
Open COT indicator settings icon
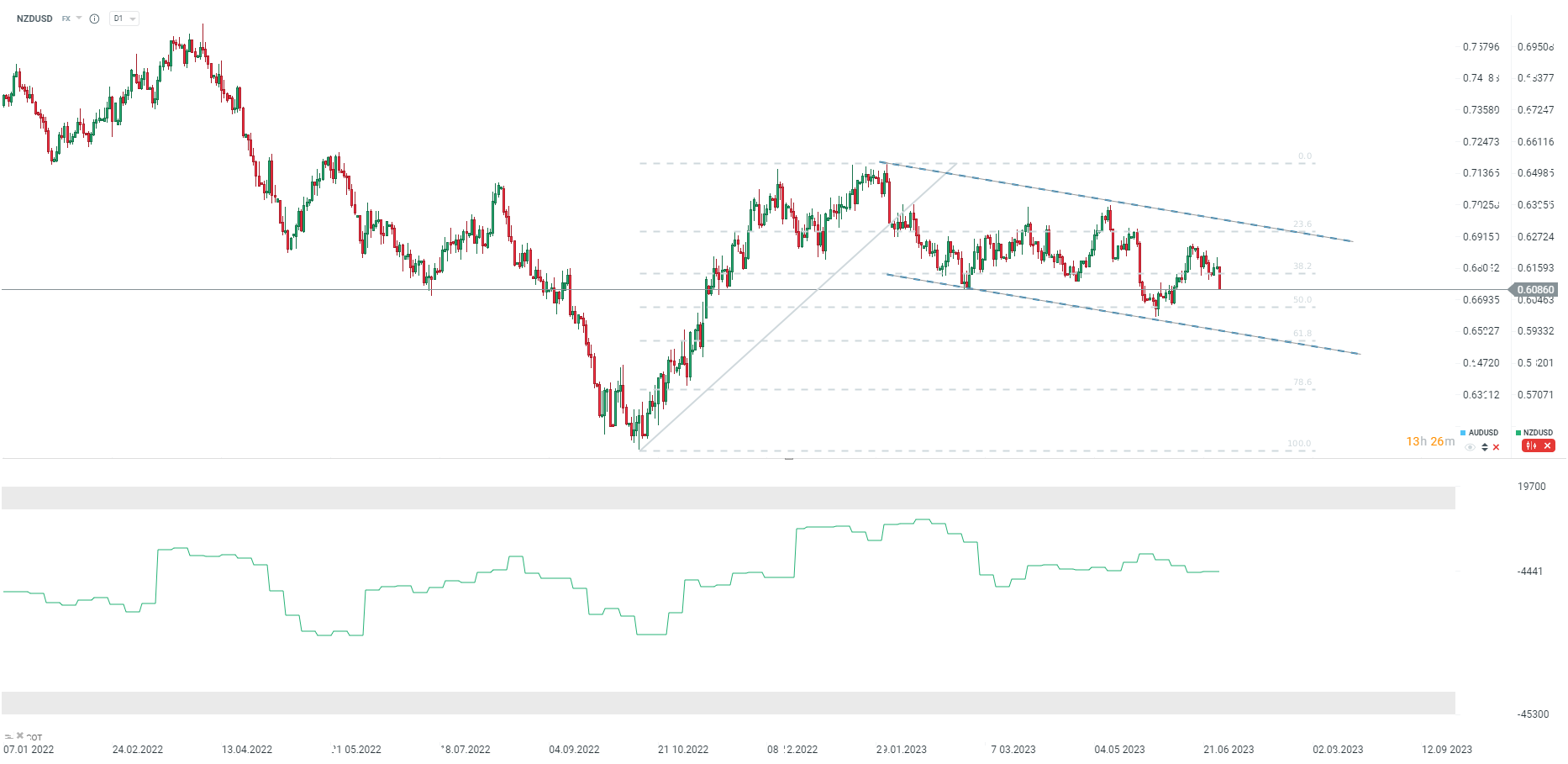(x=8, y=736)
